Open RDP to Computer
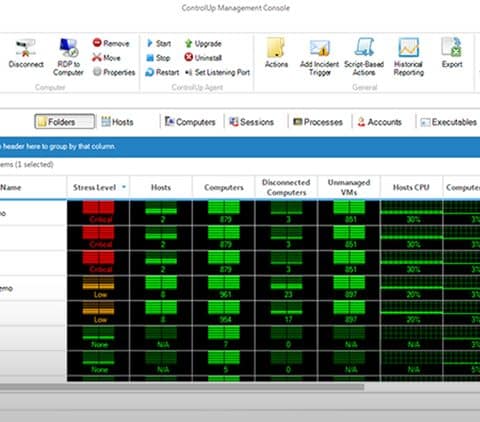The width and height of the screenshot is (480, 422). coord(68,57)
